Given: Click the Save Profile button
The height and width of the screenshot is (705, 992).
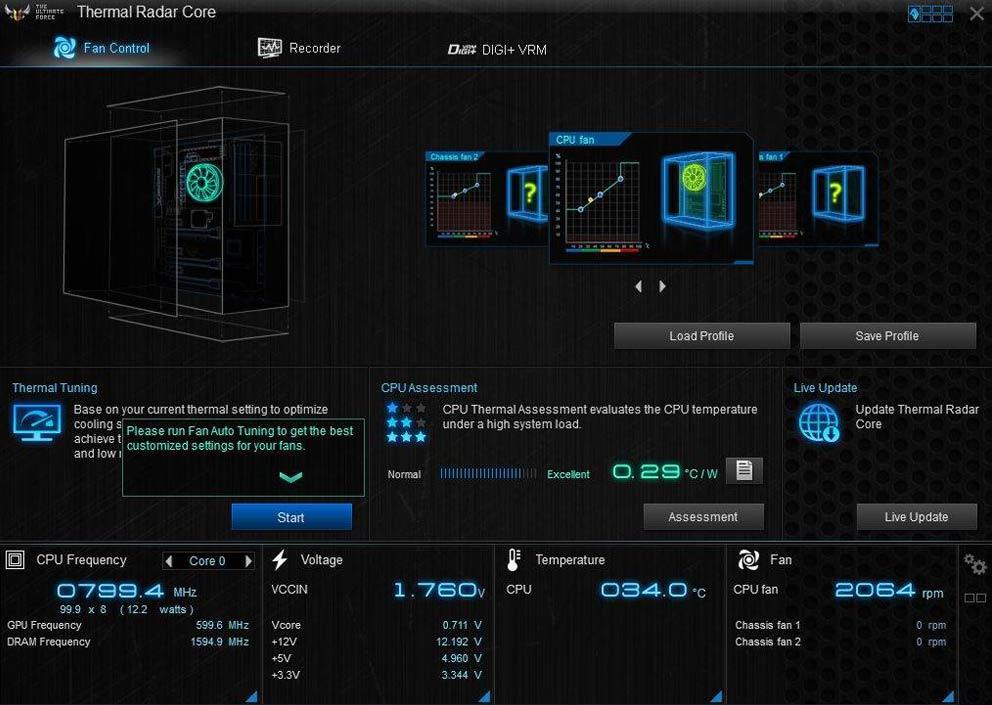Looking at the screenshot, I should 887,336.
